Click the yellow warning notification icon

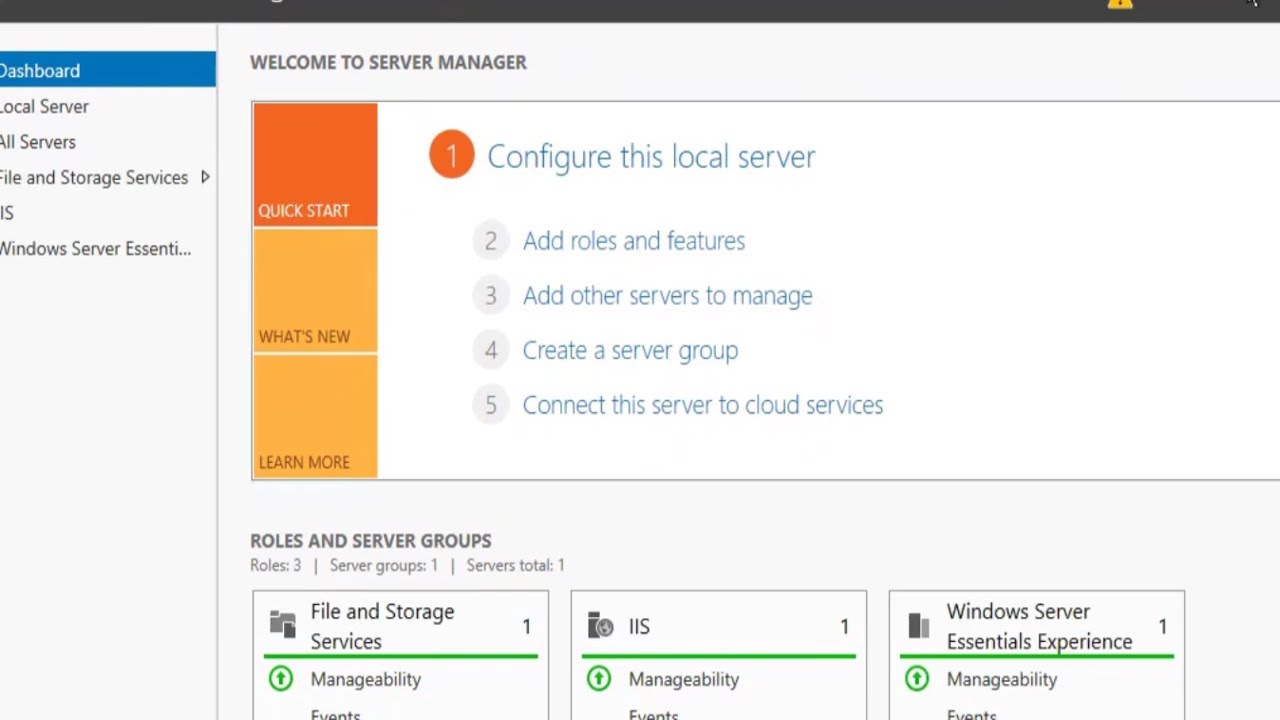coord(1120,3)
